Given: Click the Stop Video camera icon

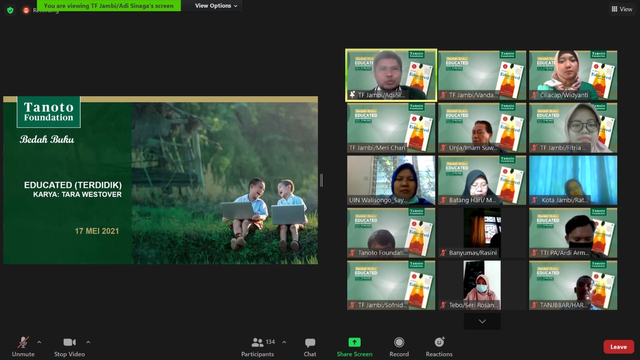Looking at the screenshot, I should point(69,342).
